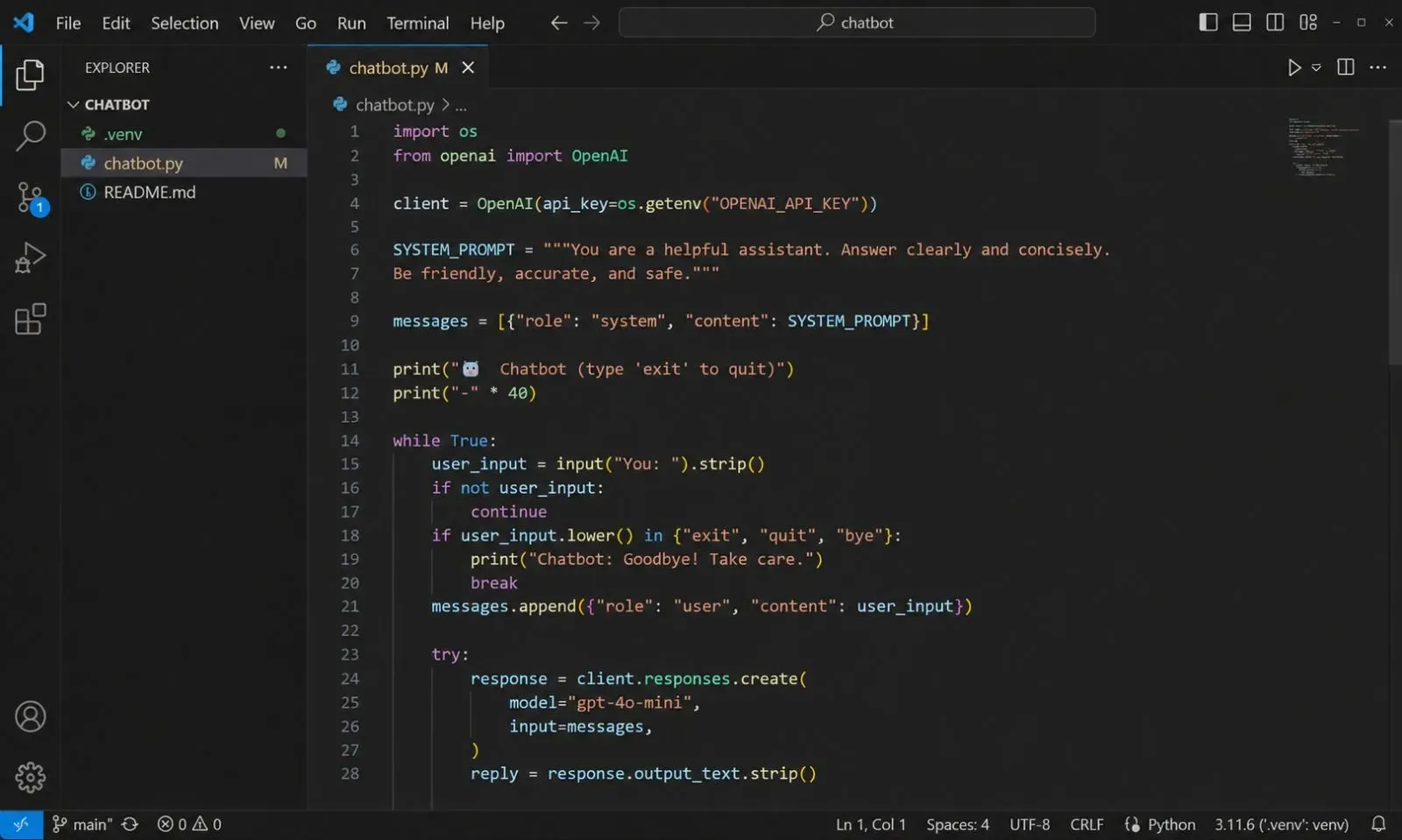Open Customize Layout icon

point(1308,22)
